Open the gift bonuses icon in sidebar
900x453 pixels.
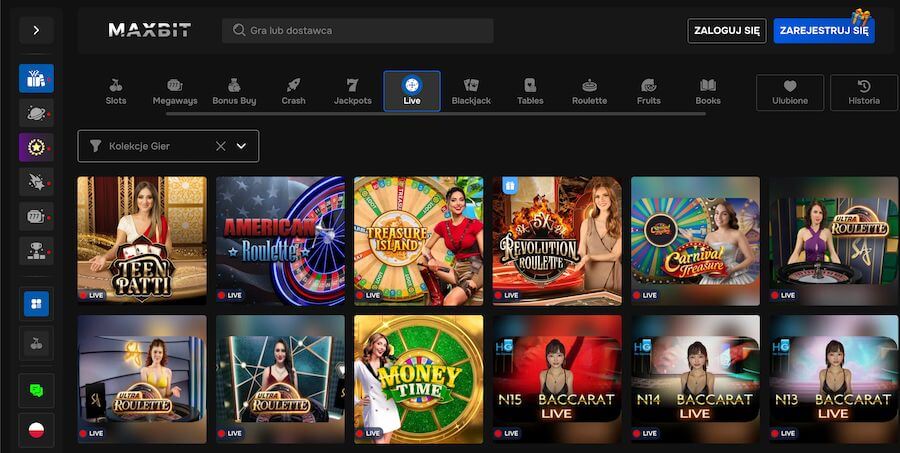pyautogui.click(x=36, y=78)
